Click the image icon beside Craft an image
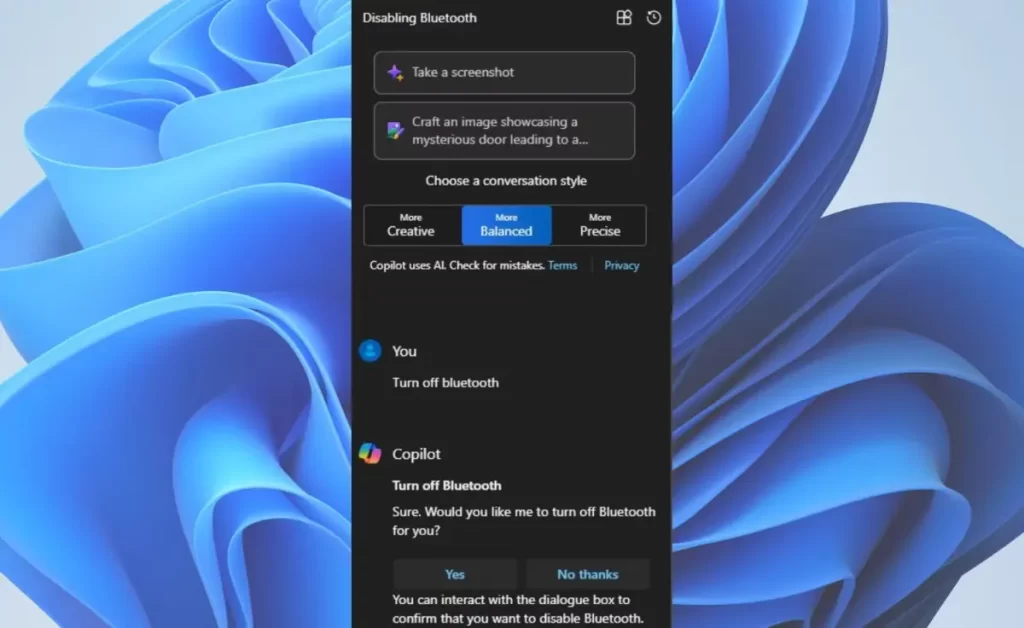Image resolution: width=1024 pixels, height=628 pixels. 395,131
